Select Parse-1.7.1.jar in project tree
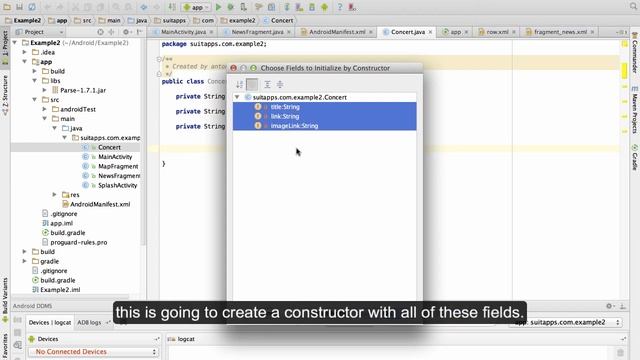 (x=83, y=90)
